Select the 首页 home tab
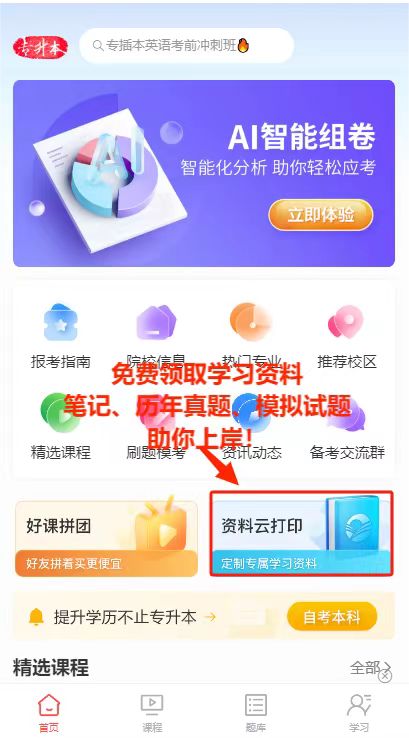409x738 pixels. (x=49, y=713)
